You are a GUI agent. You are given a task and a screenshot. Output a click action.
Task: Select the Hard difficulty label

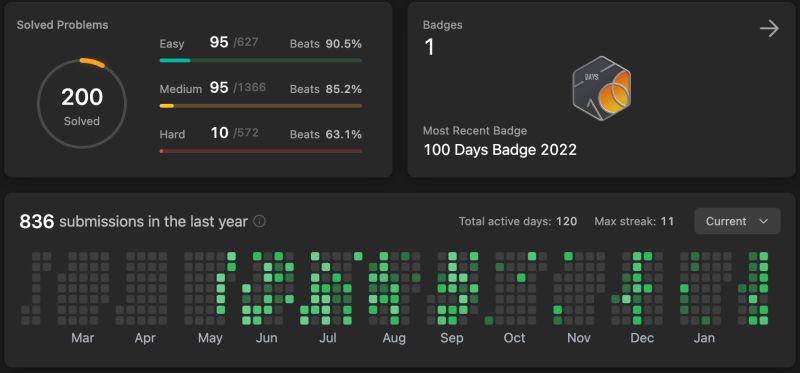172,135
